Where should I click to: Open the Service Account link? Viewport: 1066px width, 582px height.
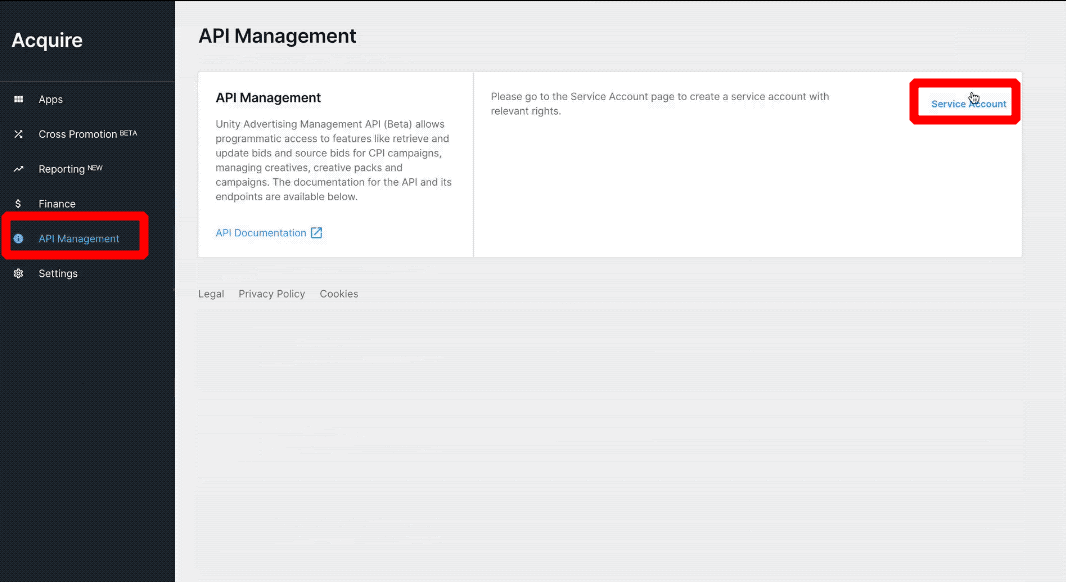point(968,104)
